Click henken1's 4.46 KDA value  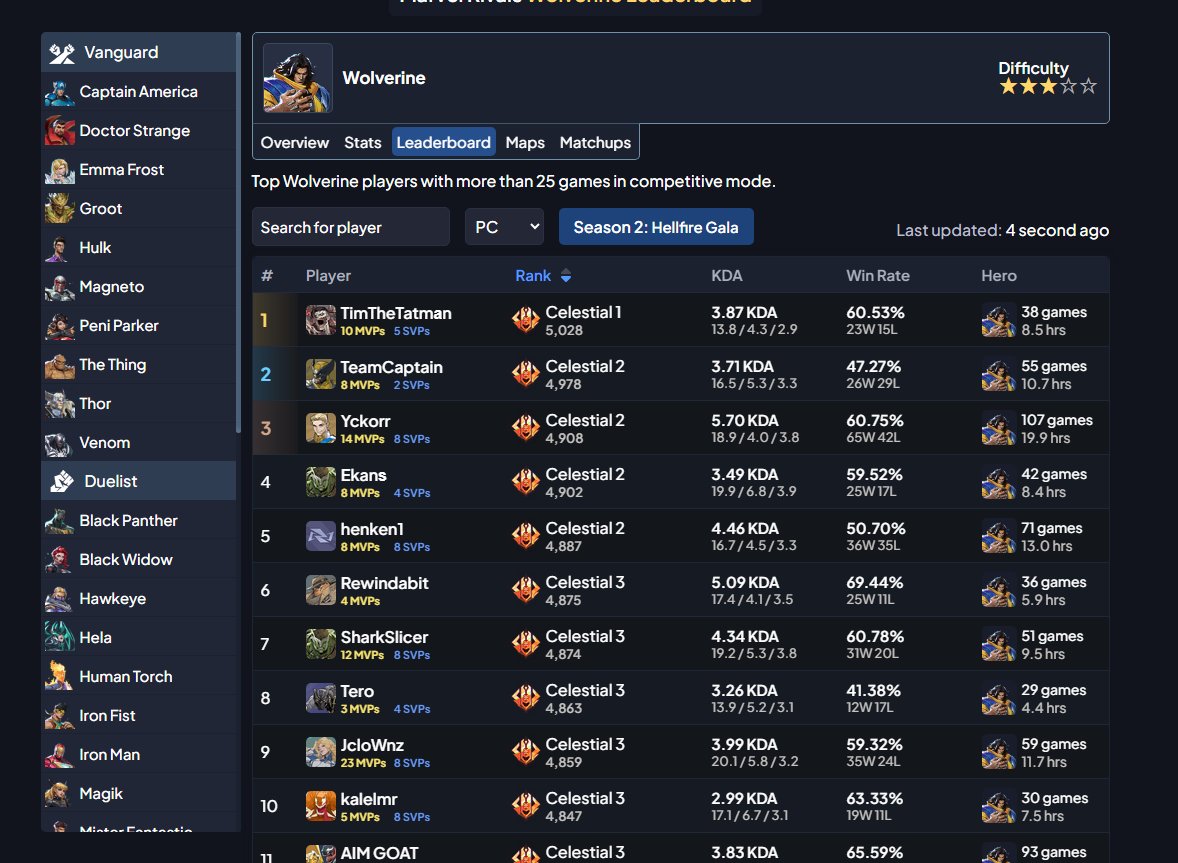(x=745, y=529)
